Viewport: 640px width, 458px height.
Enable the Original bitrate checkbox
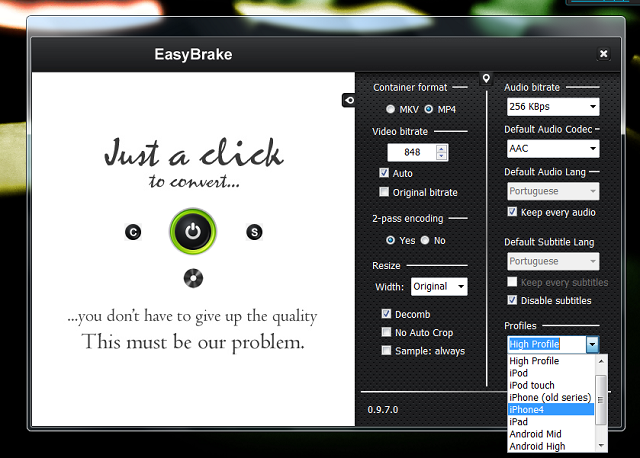(384, 191)
